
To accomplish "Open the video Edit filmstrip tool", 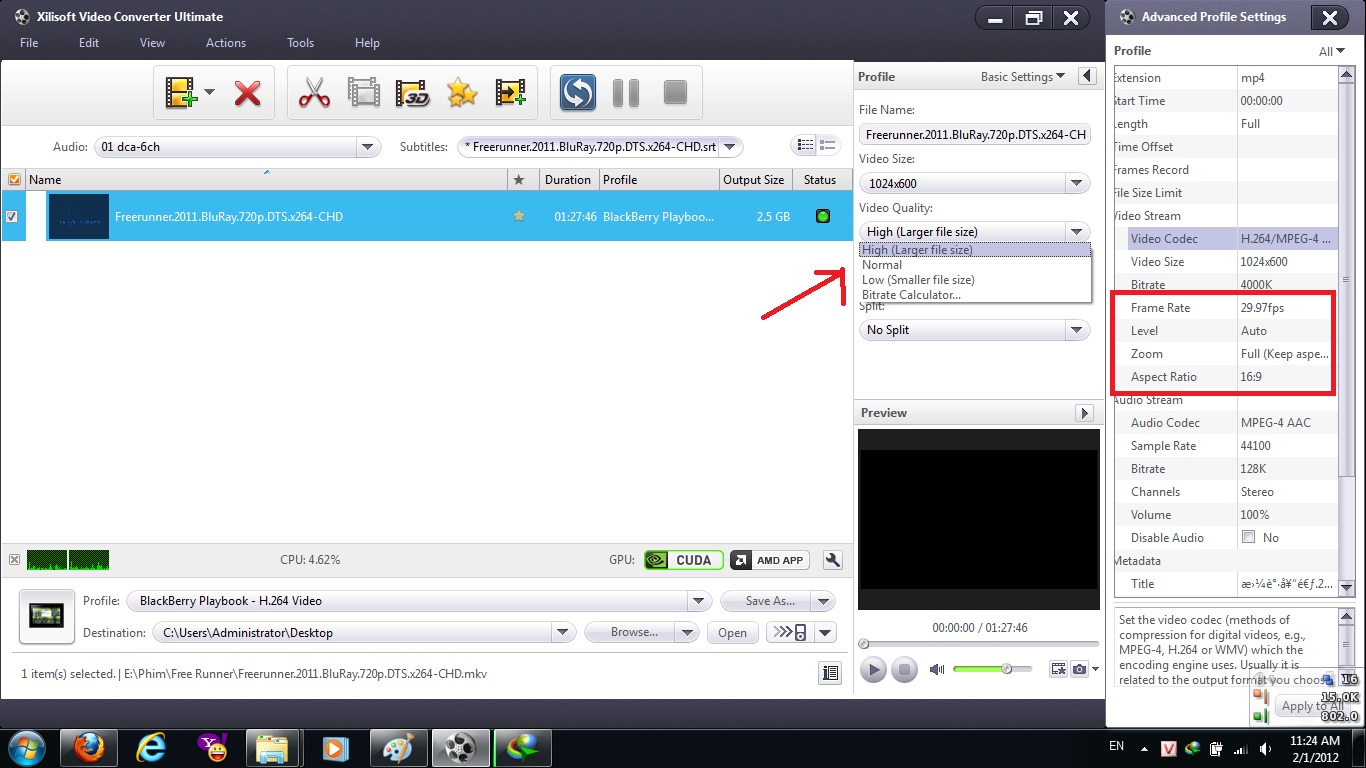I will [364, 93].
